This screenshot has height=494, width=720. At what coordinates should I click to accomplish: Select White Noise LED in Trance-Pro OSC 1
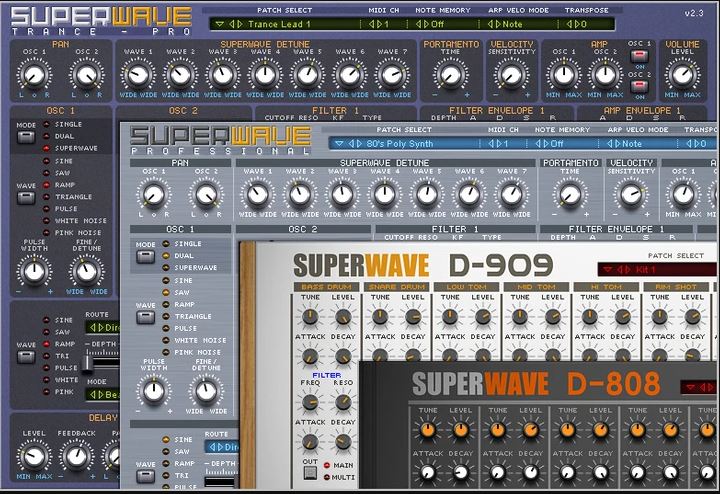[46, 221]
